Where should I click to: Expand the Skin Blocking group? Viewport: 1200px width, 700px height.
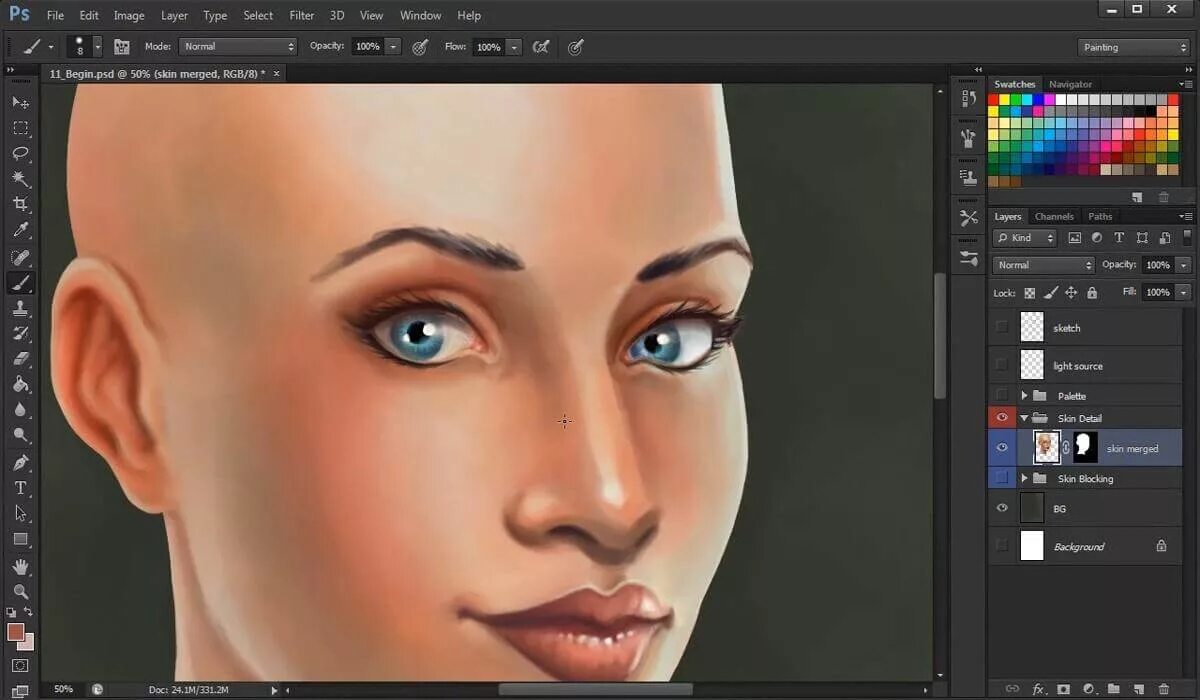click(x=1024, y=479)
